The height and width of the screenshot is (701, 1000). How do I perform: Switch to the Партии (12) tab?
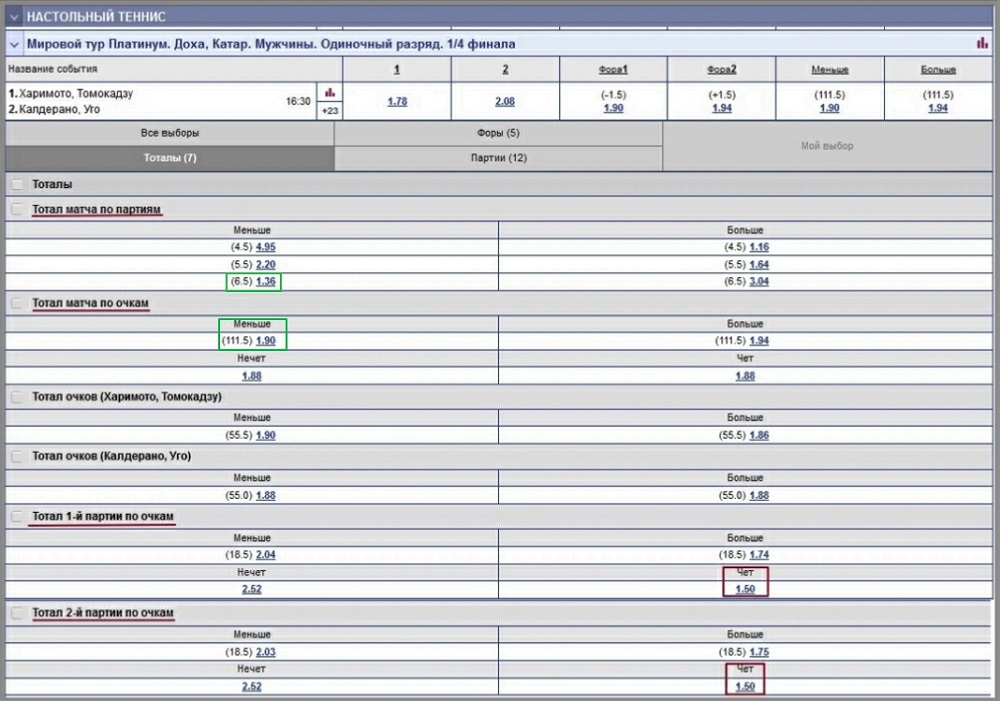(x=498, y=158)
